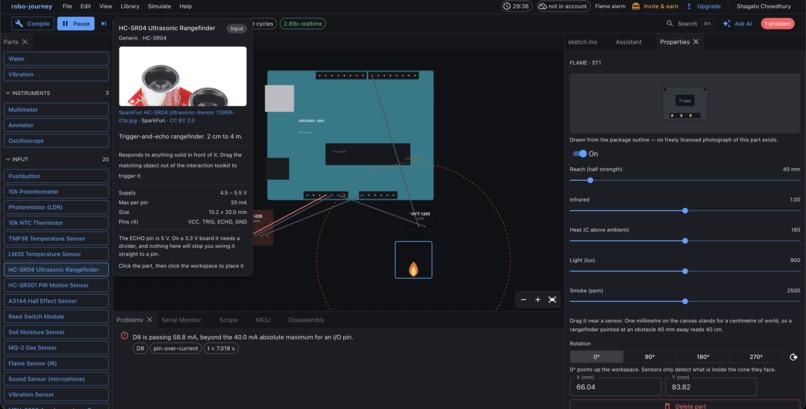The height and width of the screenshot is (409, 806).
Task: Select the Pushbutton part
Action: tap(57, 176)
